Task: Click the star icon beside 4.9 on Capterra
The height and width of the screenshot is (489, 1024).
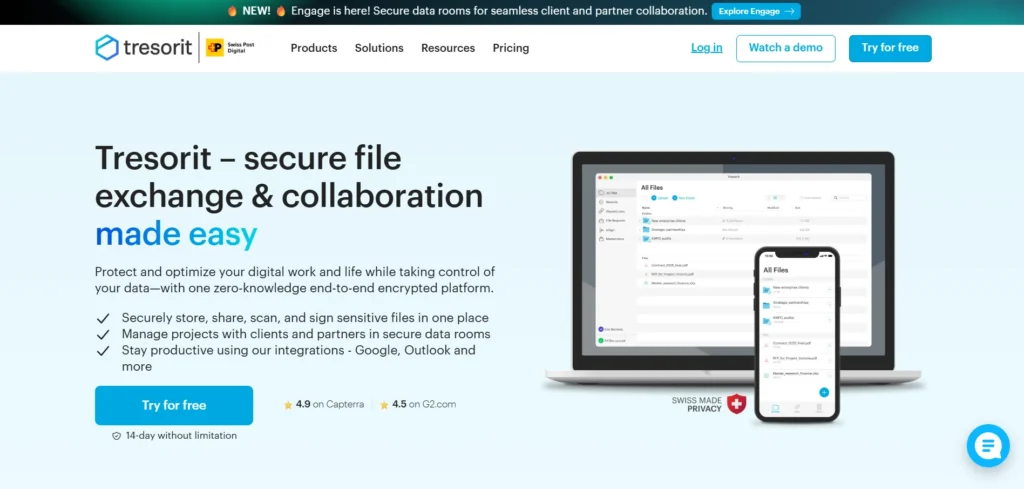Action: (x=288, y=405)
